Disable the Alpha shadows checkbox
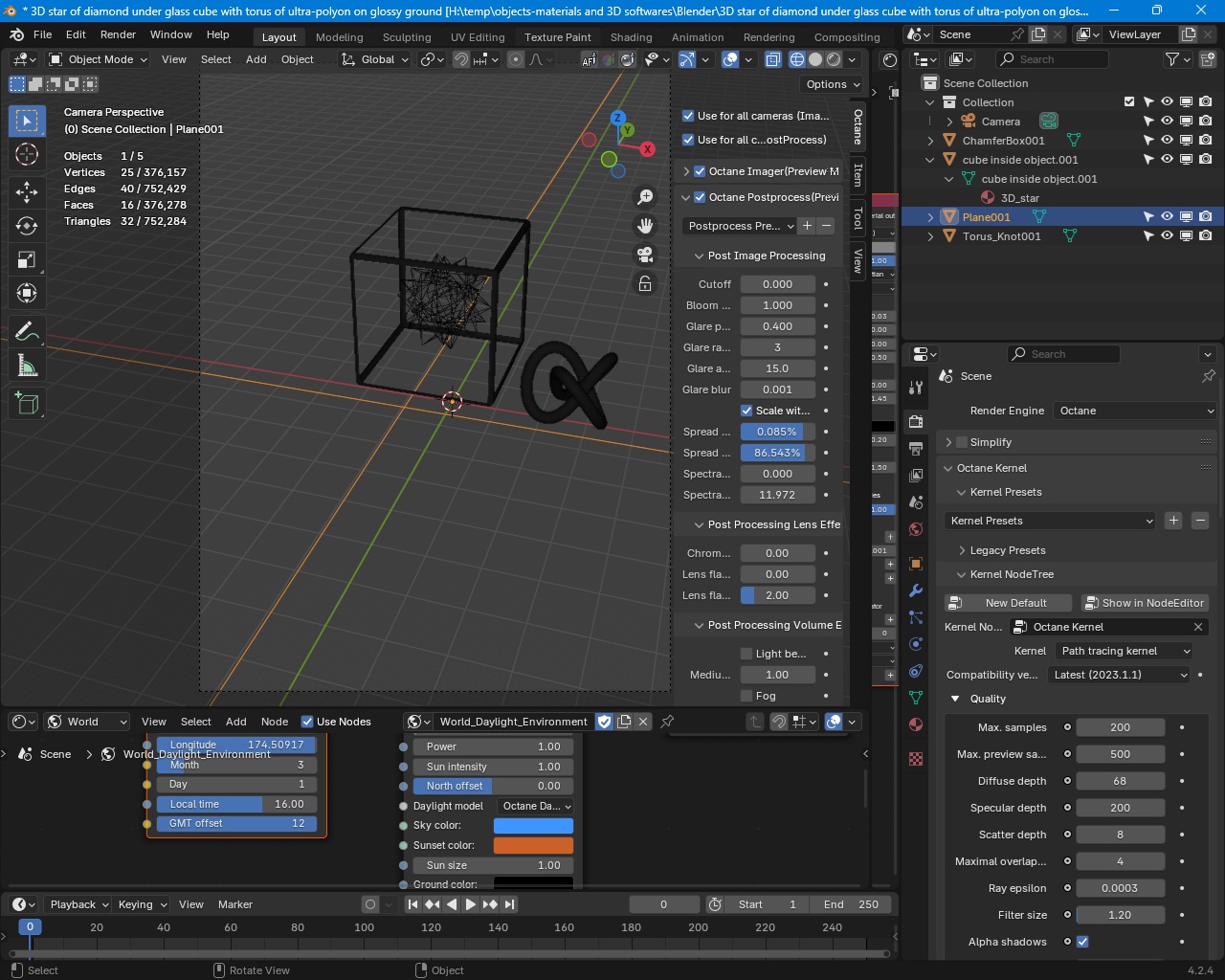The width and height of the screenshot is (1225, 980). 1082,942
